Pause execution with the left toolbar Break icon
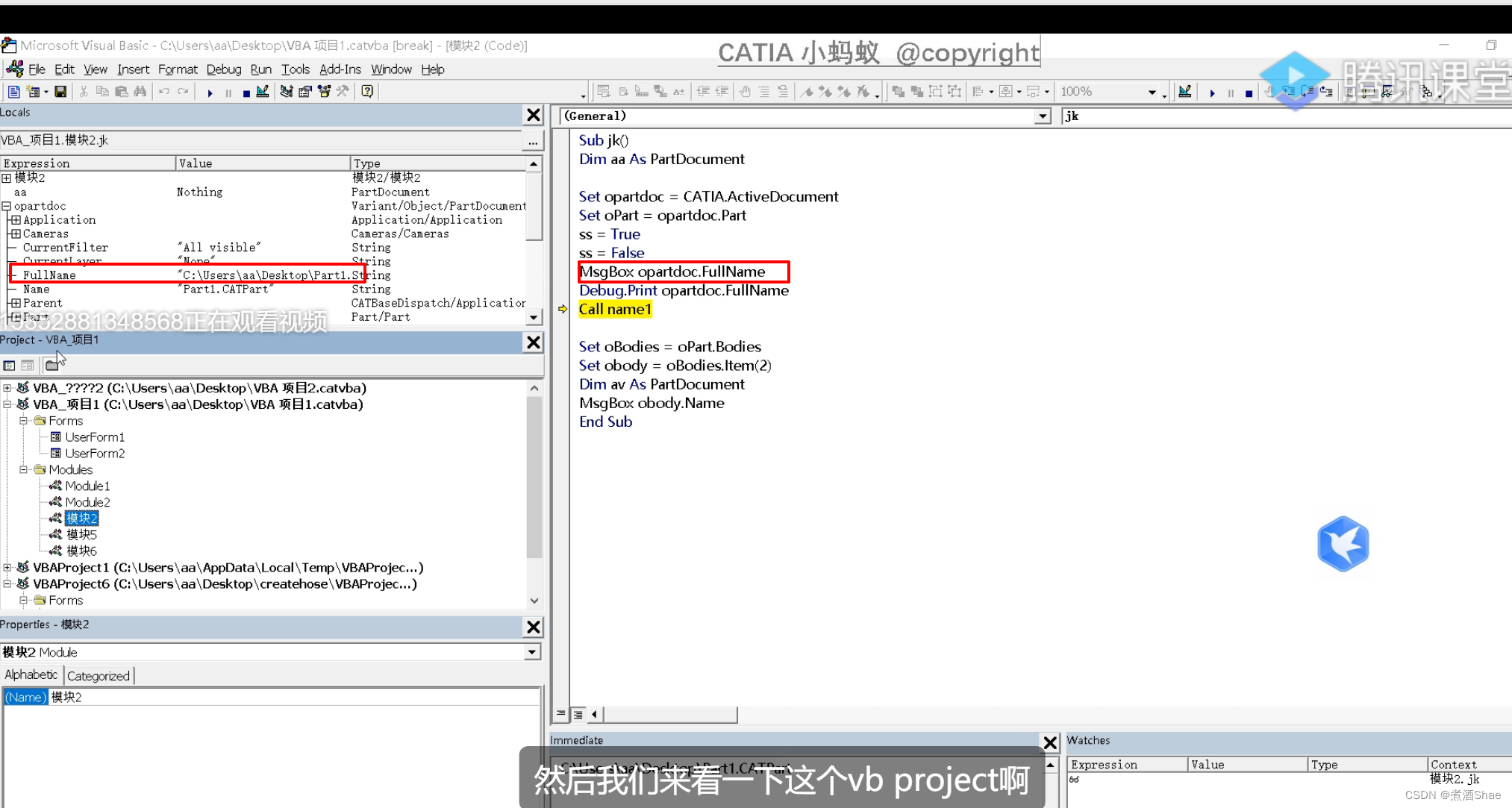 coord(228,93)
